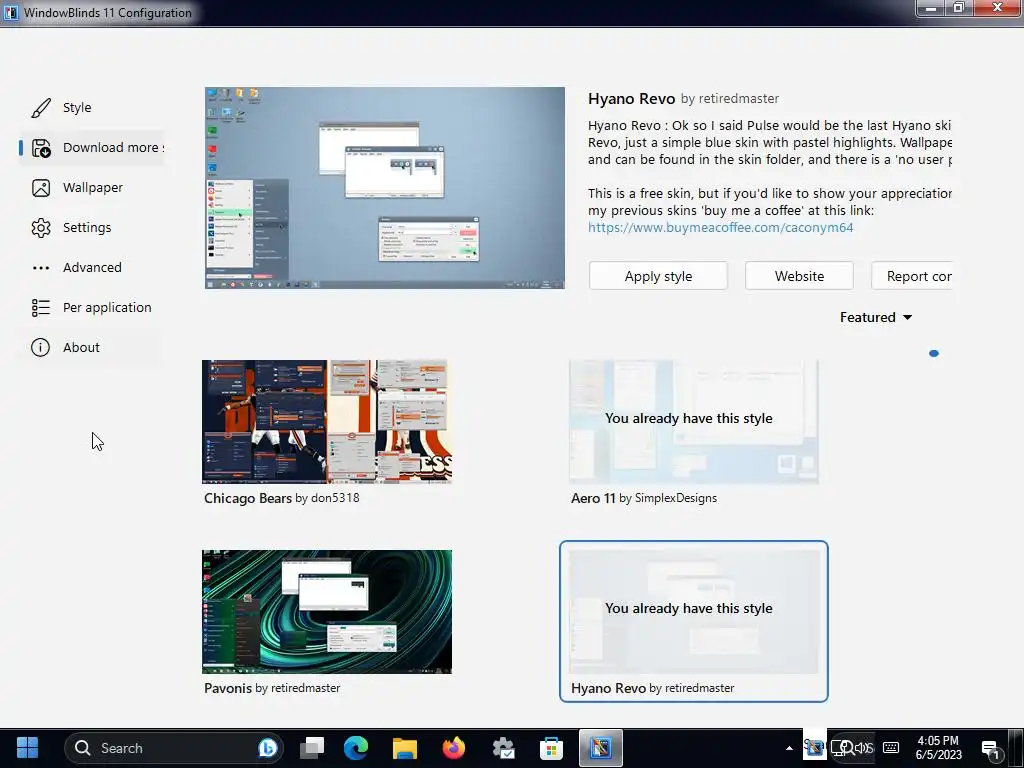The height and width of the screenshot is (768, 1024).
Task: Open clock showing 4:05 PM
Action: click(x=938, y=748)
